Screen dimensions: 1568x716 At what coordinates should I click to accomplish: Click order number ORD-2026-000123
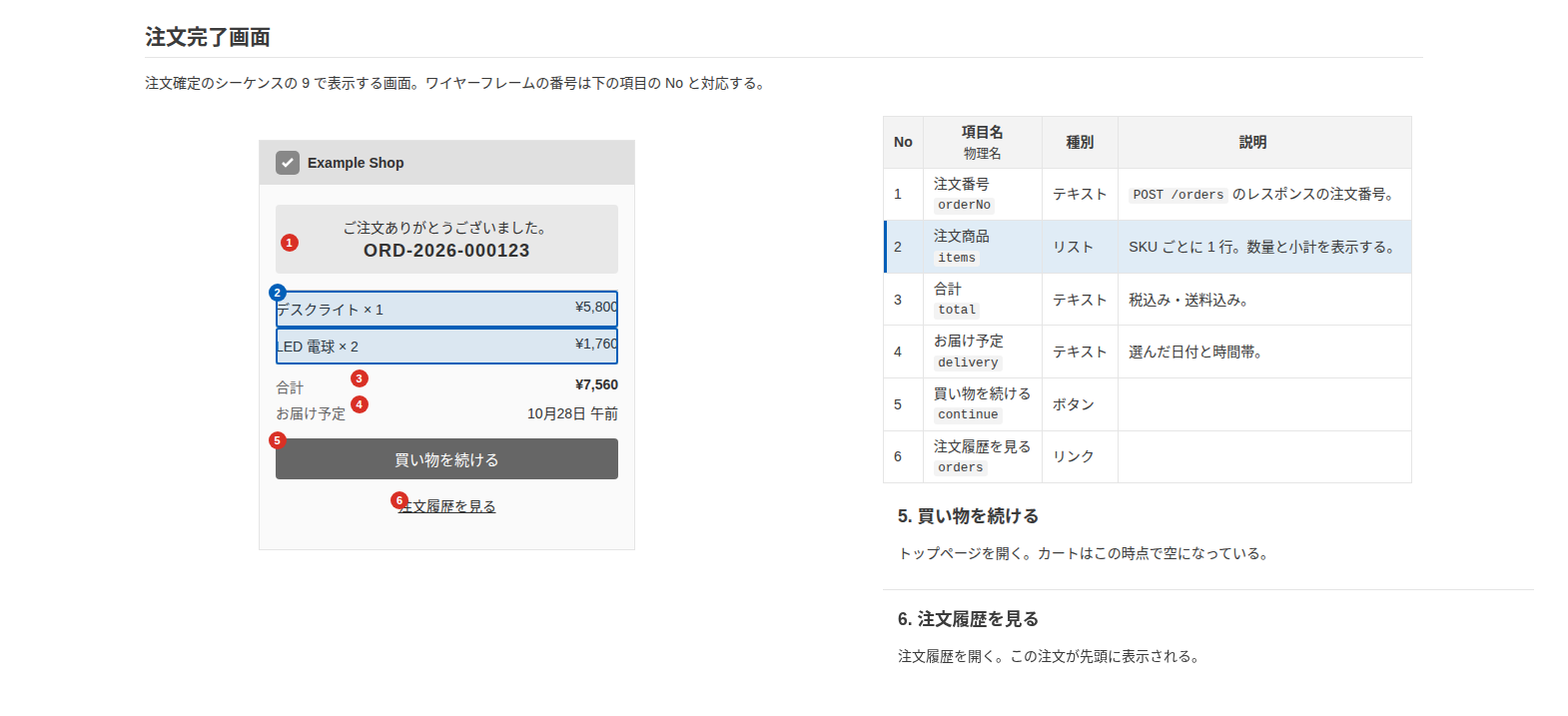446,251
